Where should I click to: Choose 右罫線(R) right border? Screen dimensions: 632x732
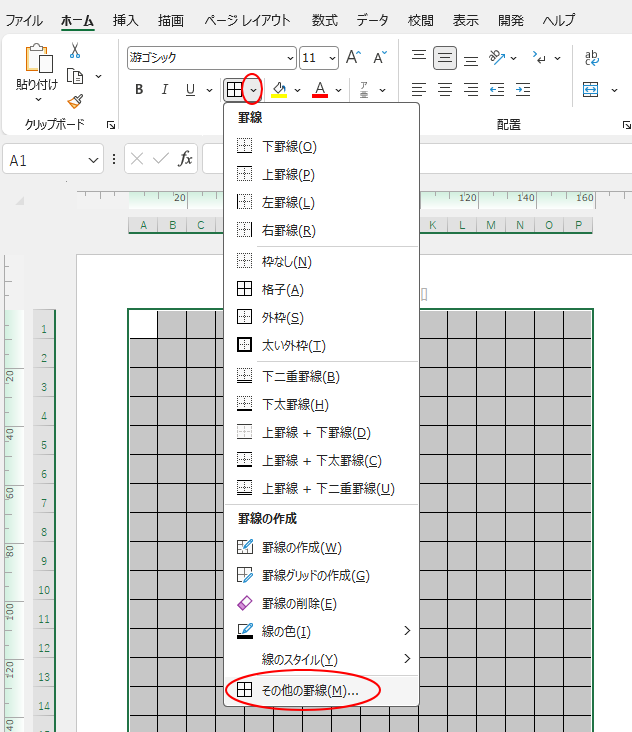click(x=322, y=231)
